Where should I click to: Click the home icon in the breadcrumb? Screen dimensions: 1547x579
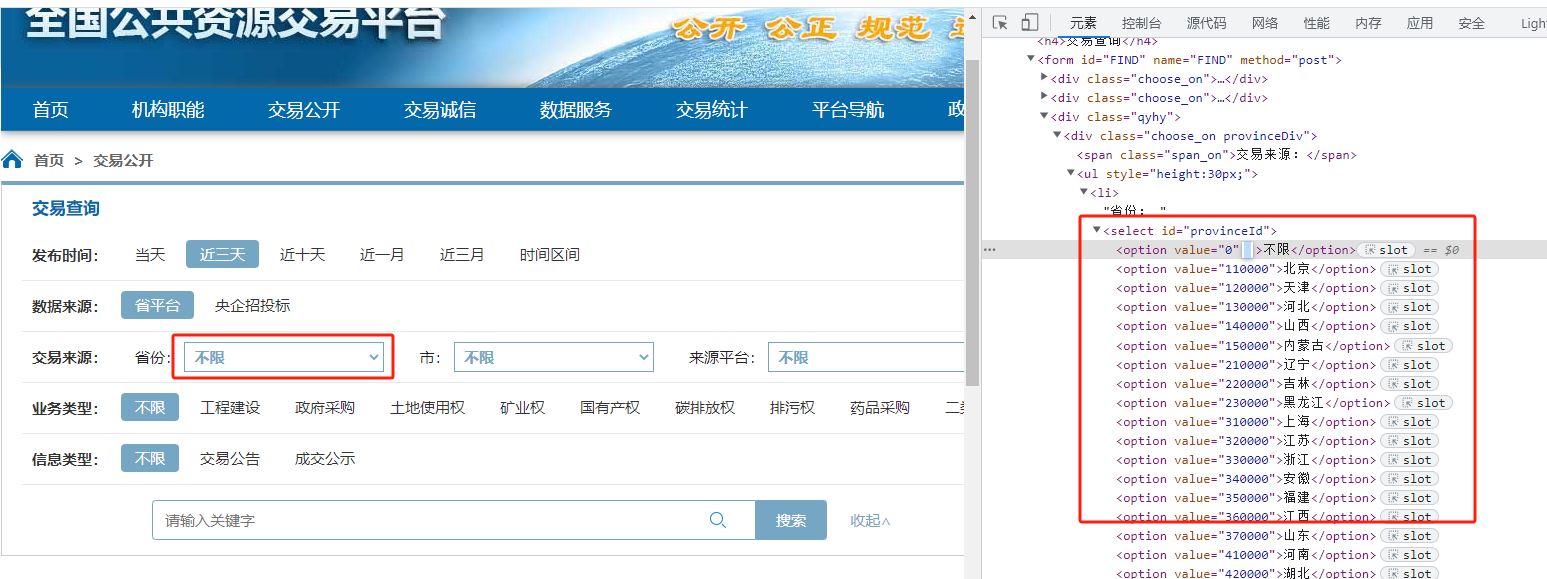12,159
